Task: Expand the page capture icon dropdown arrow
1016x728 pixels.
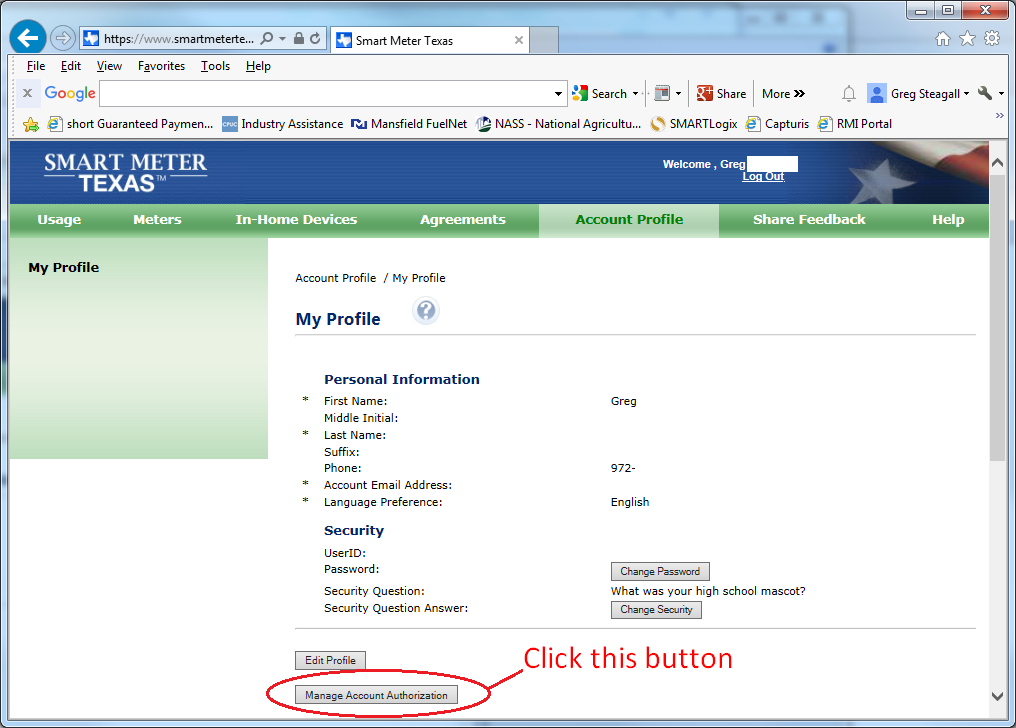Action: point(678,94)
